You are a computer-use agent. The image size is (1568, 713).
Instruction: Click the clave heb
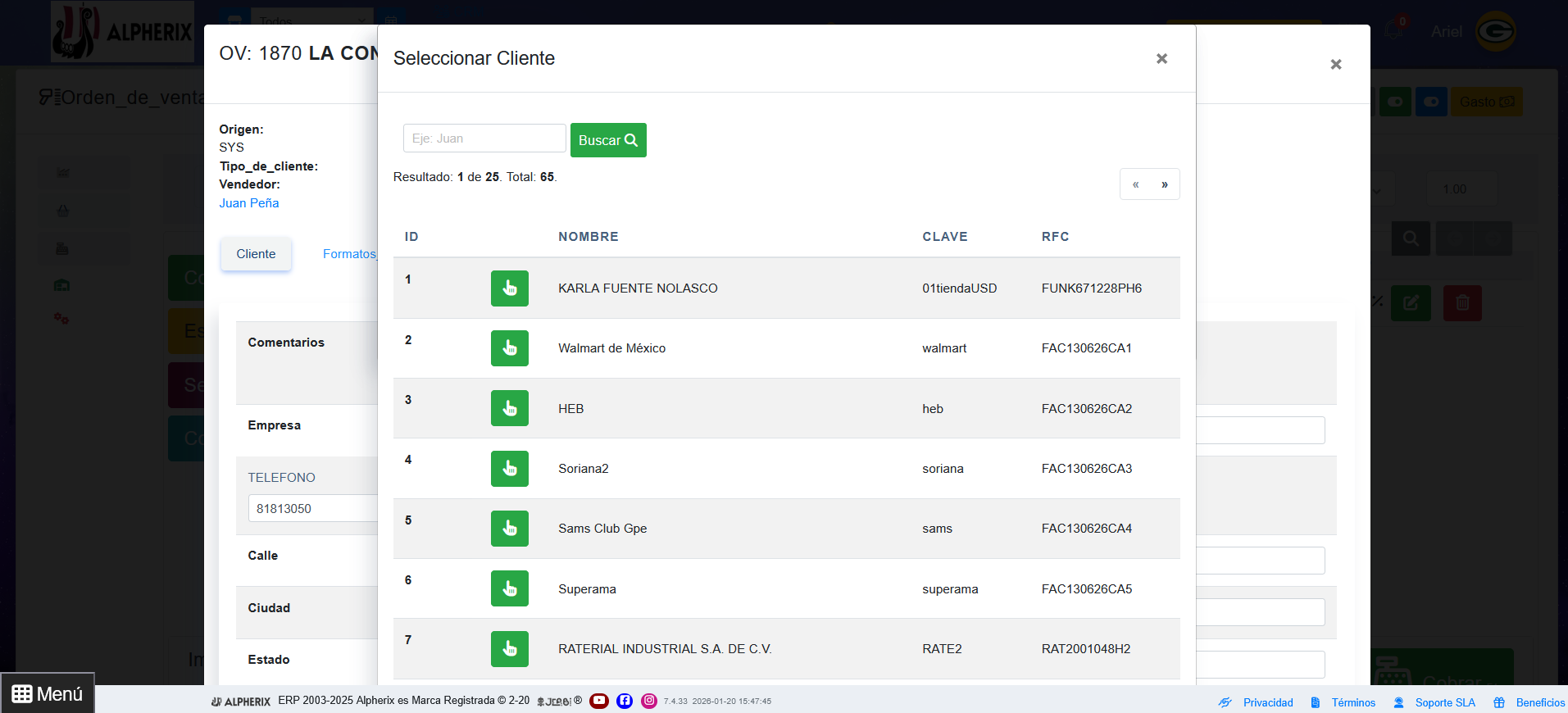coord(933,409)
